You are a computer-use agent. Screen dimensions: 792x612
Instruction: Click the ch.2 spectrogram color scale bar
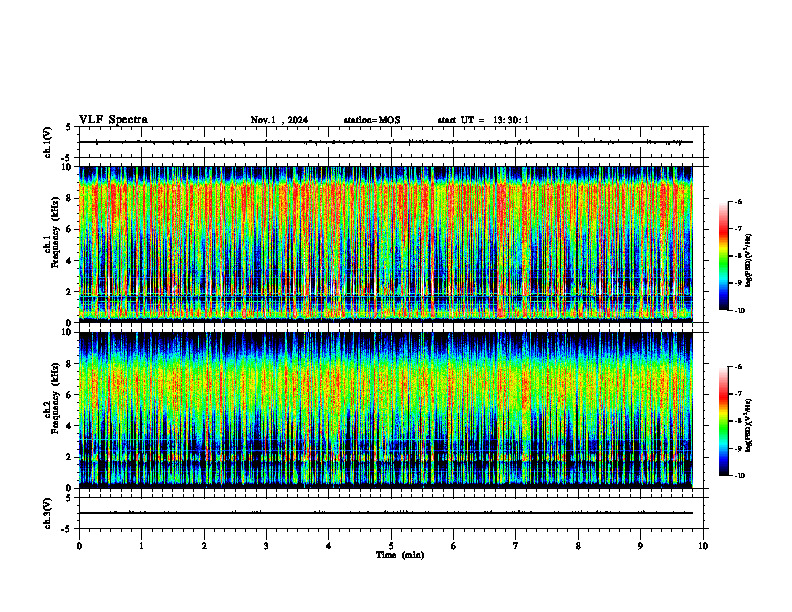tap(723, 421)
